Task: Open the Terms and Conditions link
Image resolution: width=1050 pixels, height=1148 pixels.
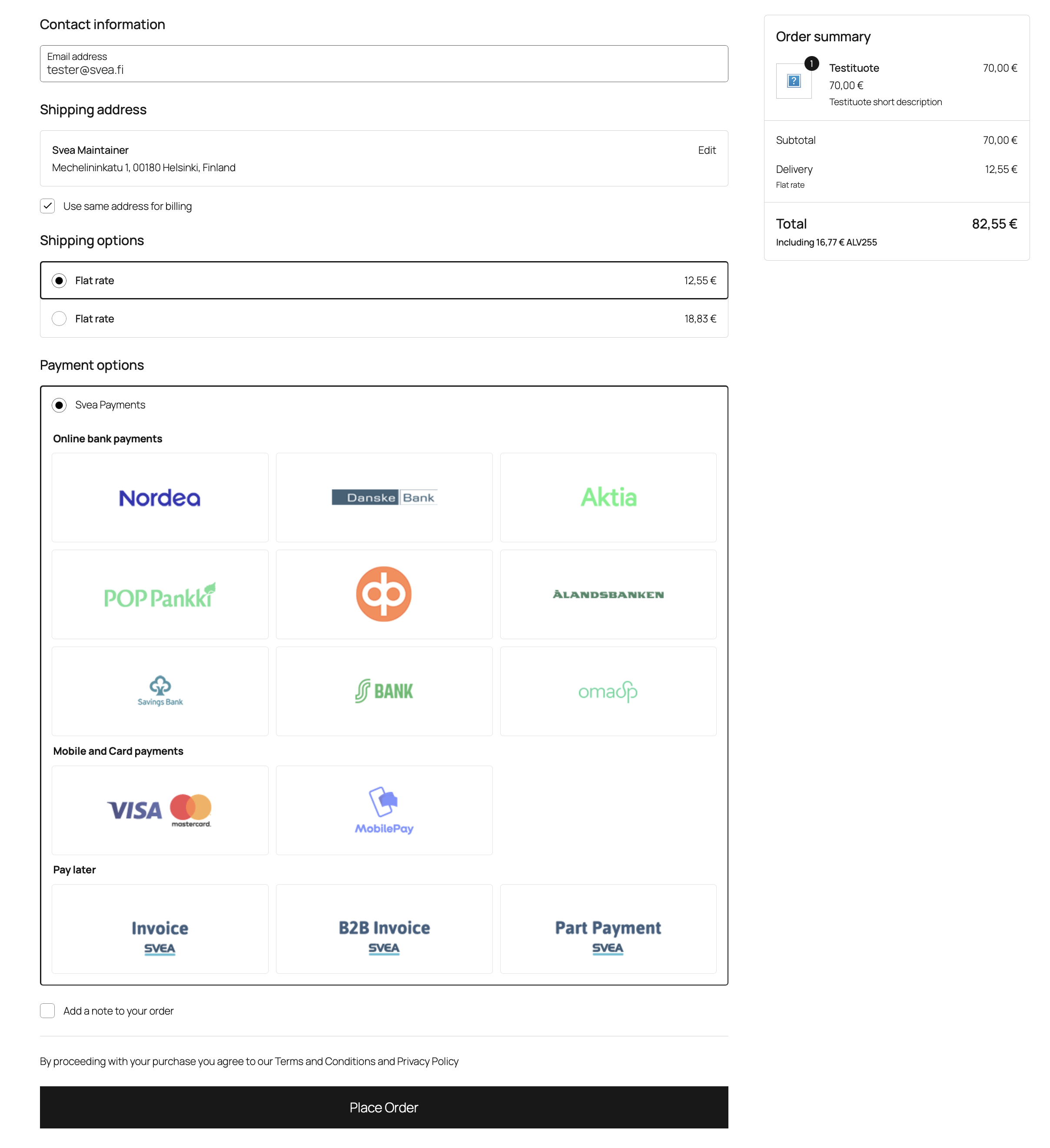Action: (x=325, y=1062)
